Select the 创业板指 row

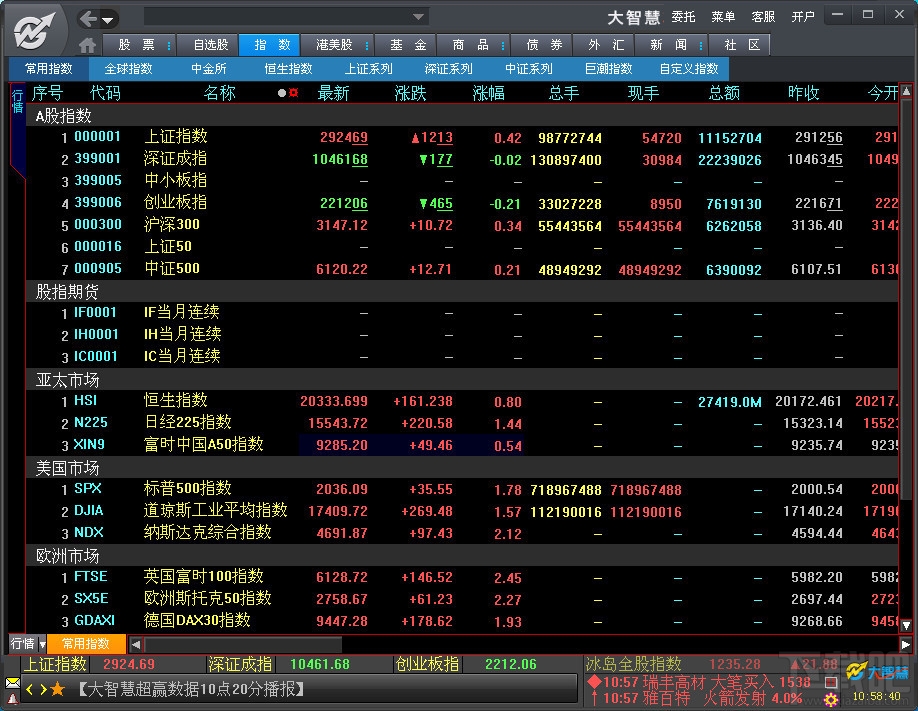click(462, 203)
